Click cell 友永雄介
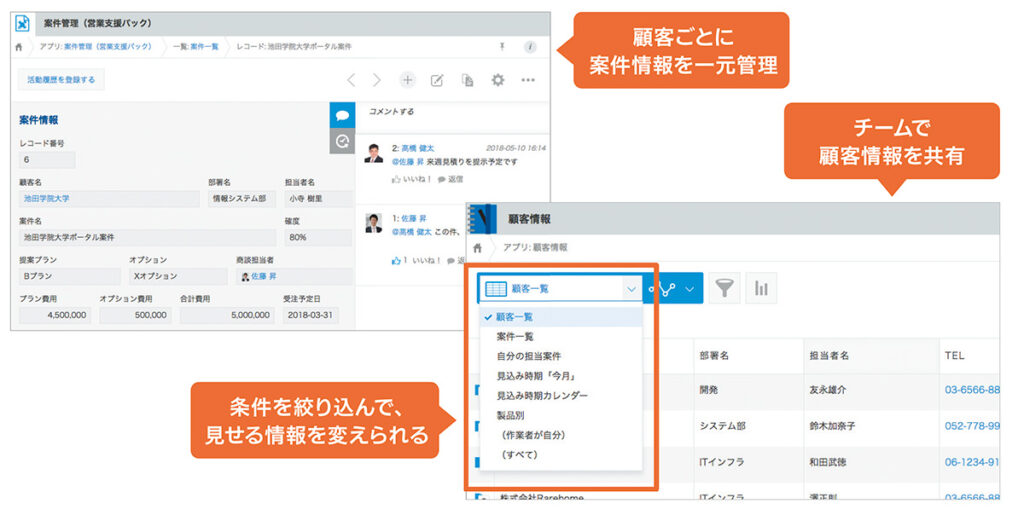This screenshot has height=515, width=1024. tap(827, 390)
